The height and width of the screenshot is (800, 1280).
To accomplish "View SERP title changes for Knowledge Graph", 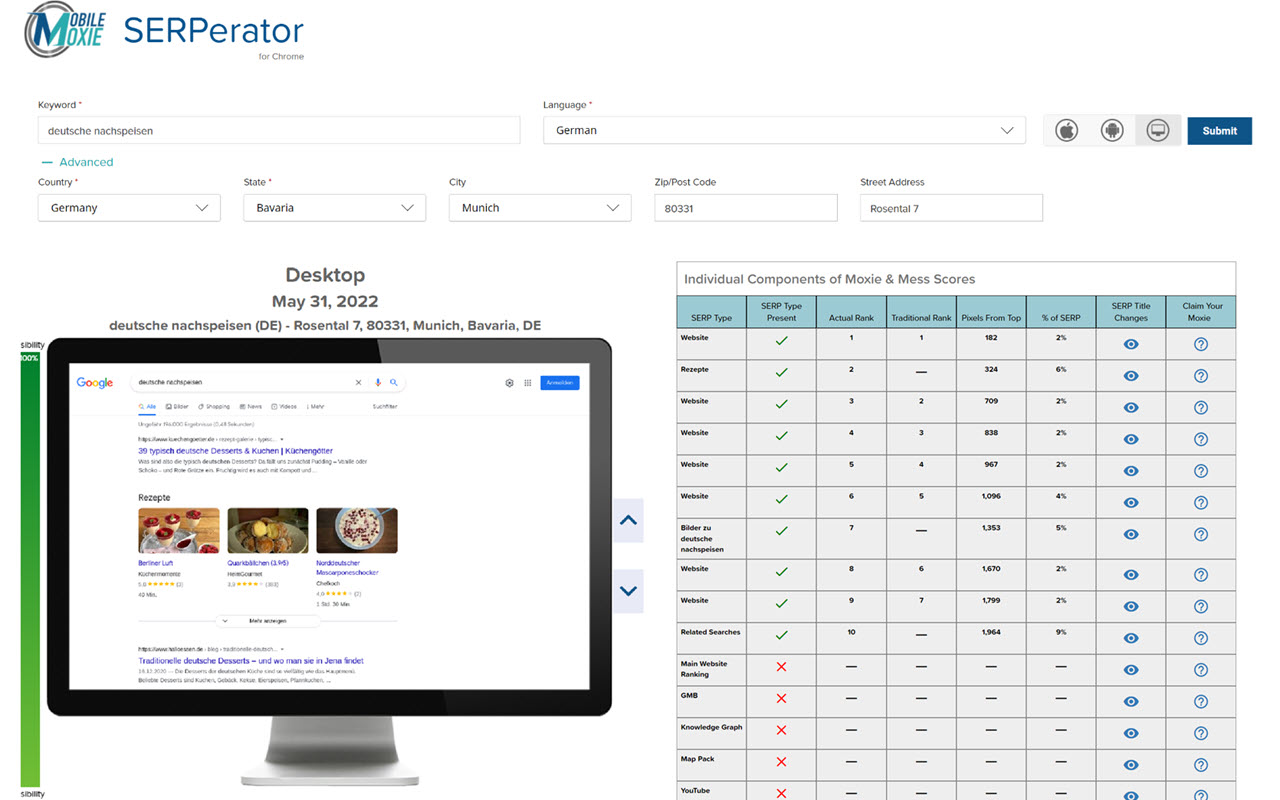I will [x=1131, y=733].
